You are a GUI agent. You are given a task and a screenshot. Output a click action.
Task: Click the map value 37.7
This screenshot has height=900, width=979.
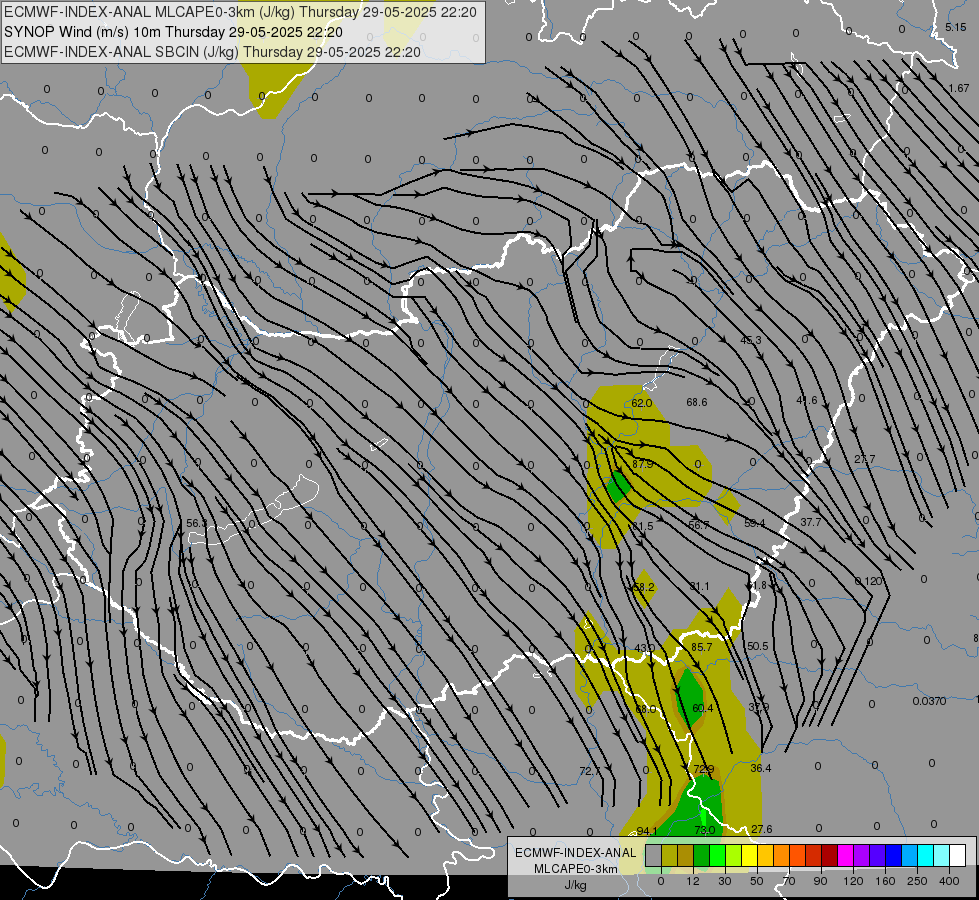coord(811,522)
